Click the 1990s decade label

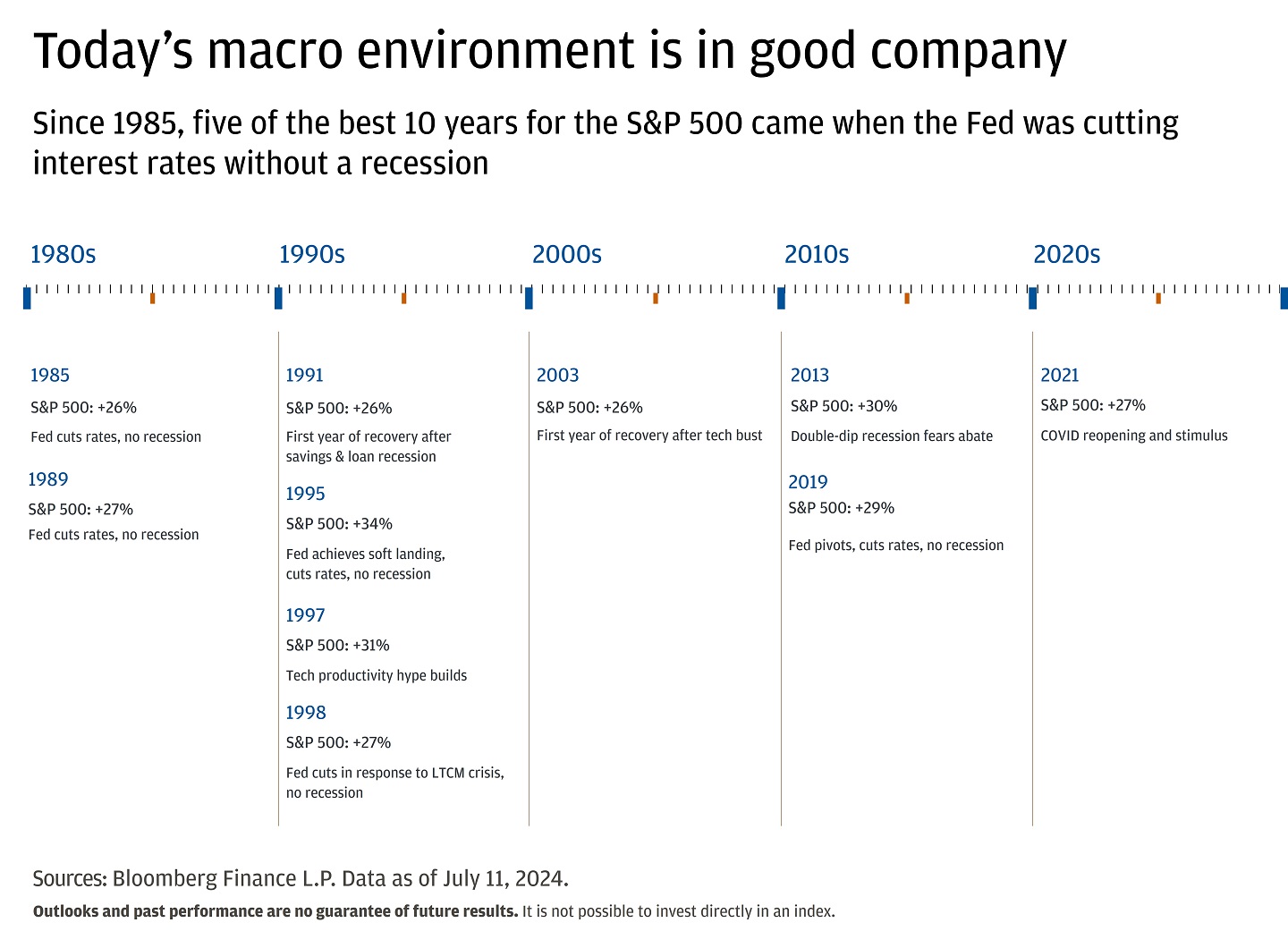coord(311,255)
